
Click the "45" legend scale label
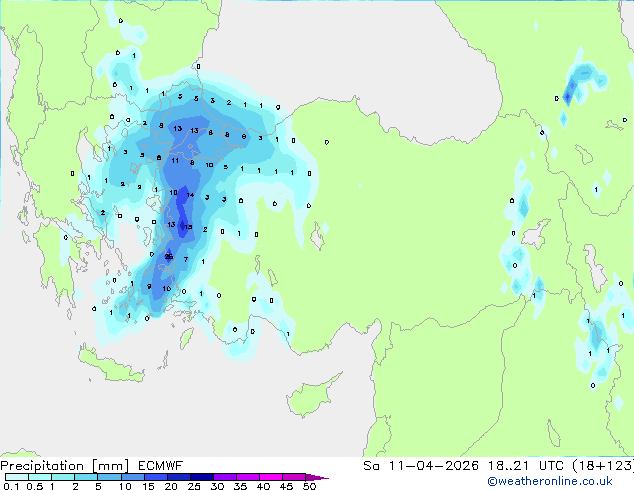point(286,486)
